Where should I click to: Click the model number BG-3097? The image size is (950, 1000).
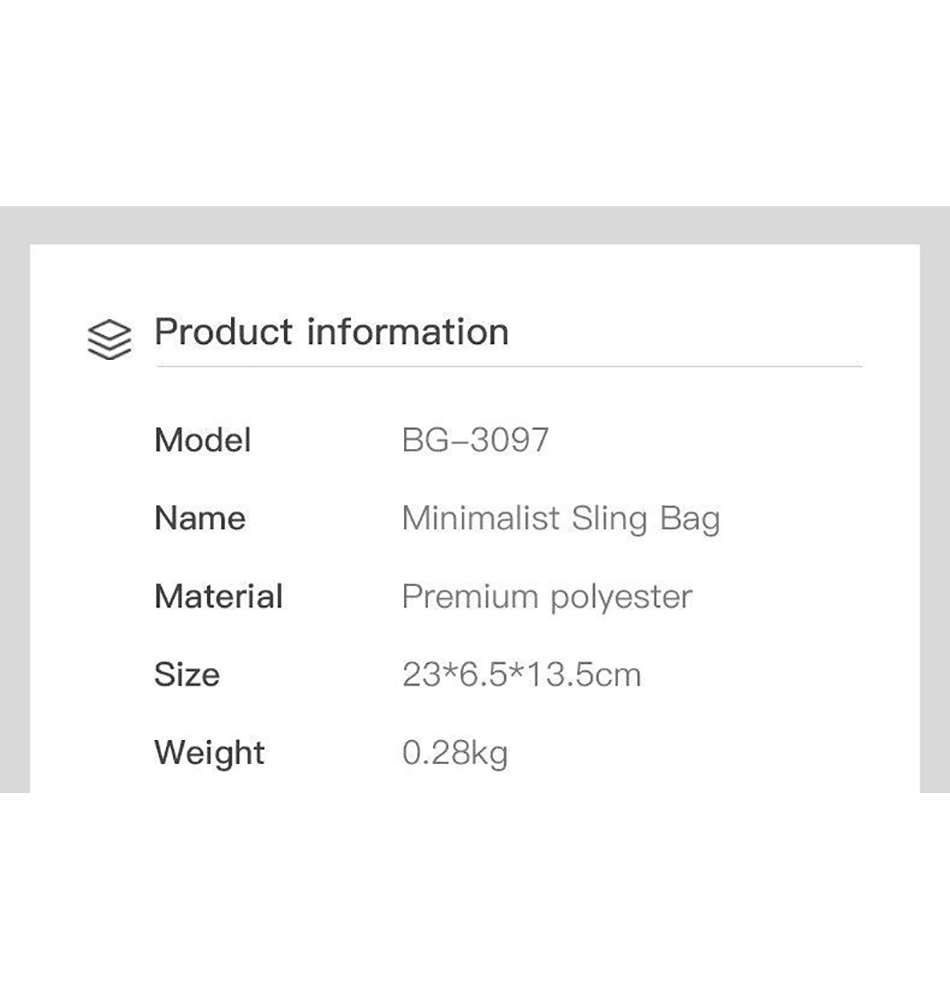click(475, 440)
